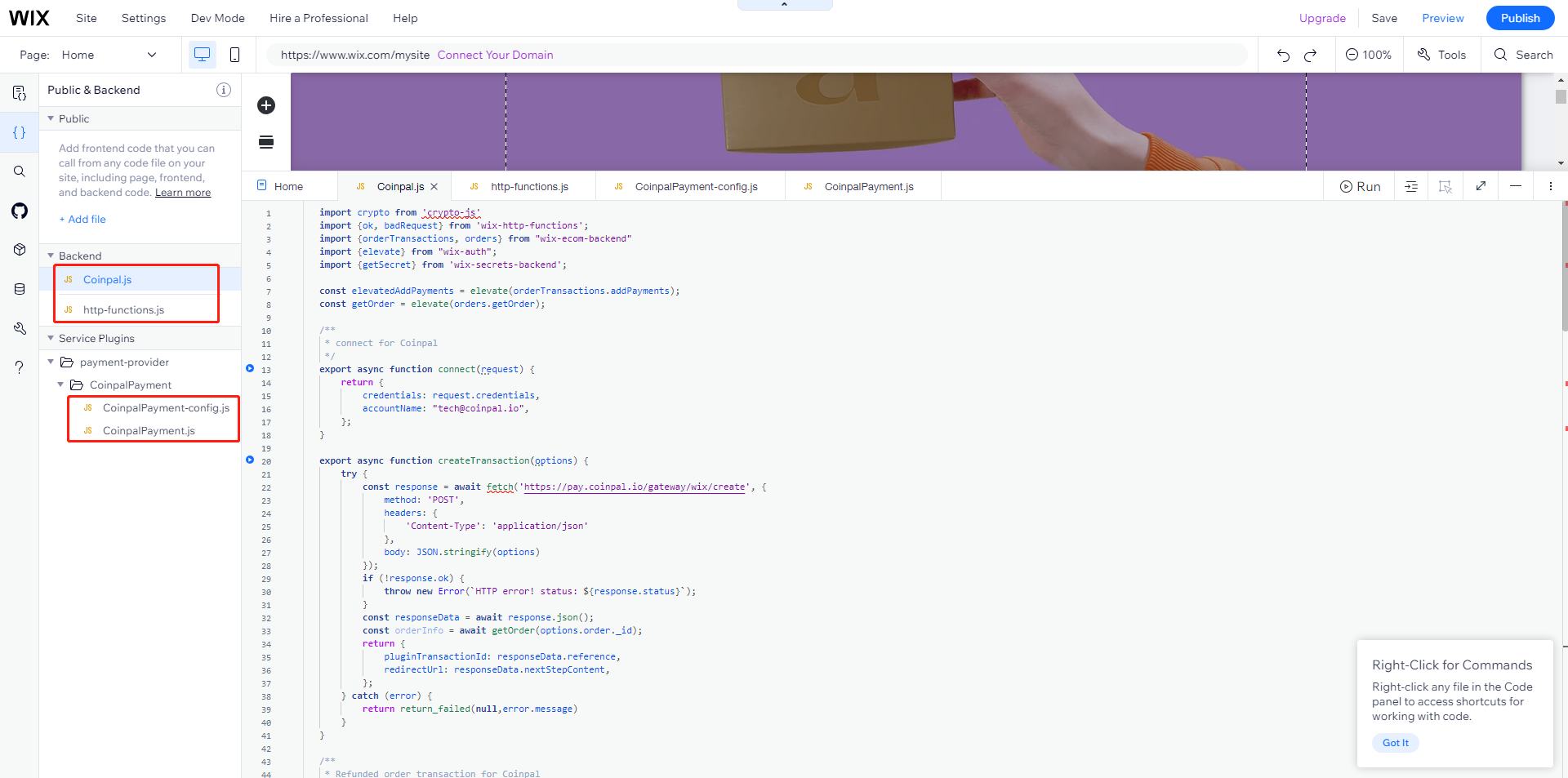Click the Search button

coord(1524,55)
